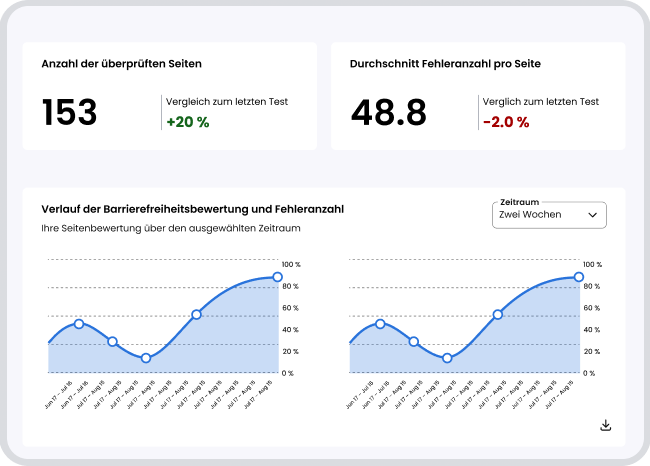650x466 pixels.
Task: Click the highest data point on left chart
Action: [277, 277]
